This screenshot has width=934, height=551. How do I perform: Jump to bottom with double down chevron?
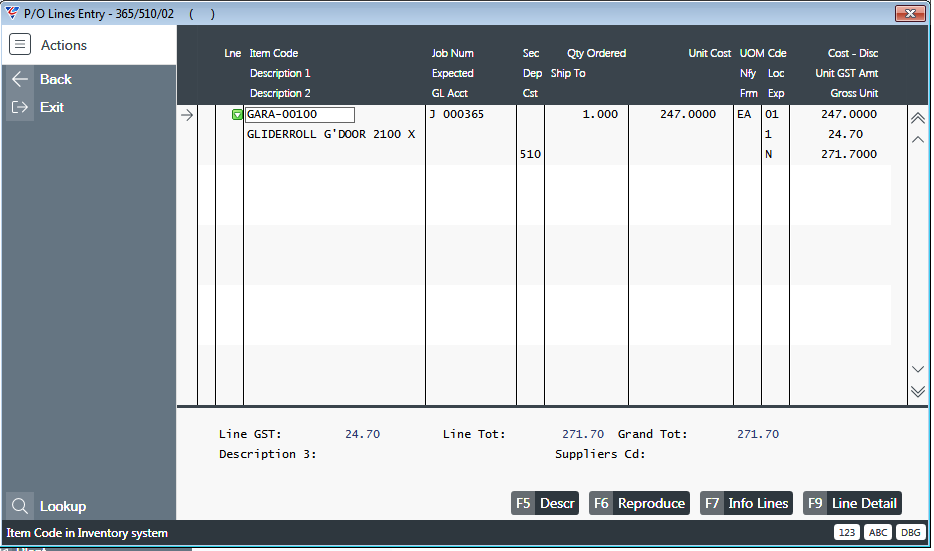pyautogui.click(x=918, y=391)
